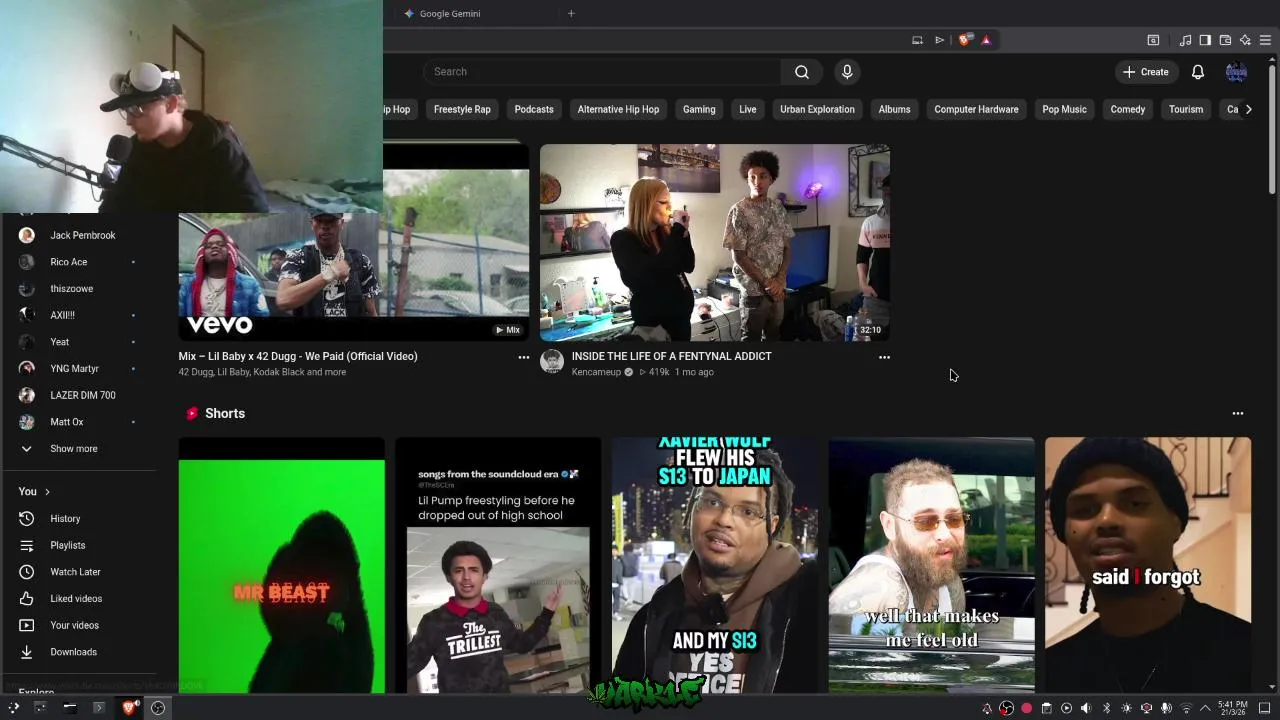
Task: Play the 'said I forgot' short
Action: click(1148, 565)
